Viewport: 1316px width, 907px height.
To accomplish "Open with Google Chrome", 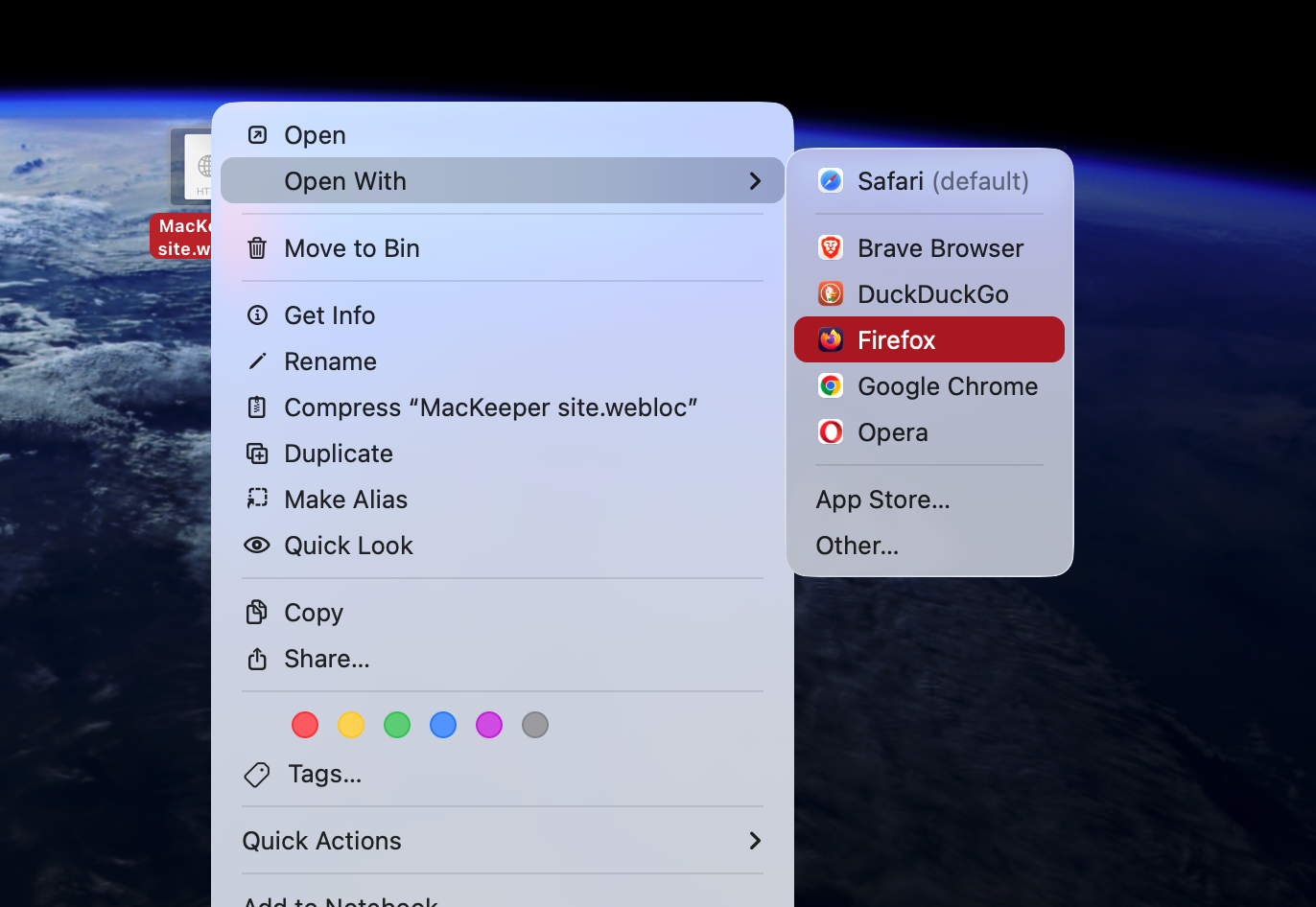I will pos(929,385).
